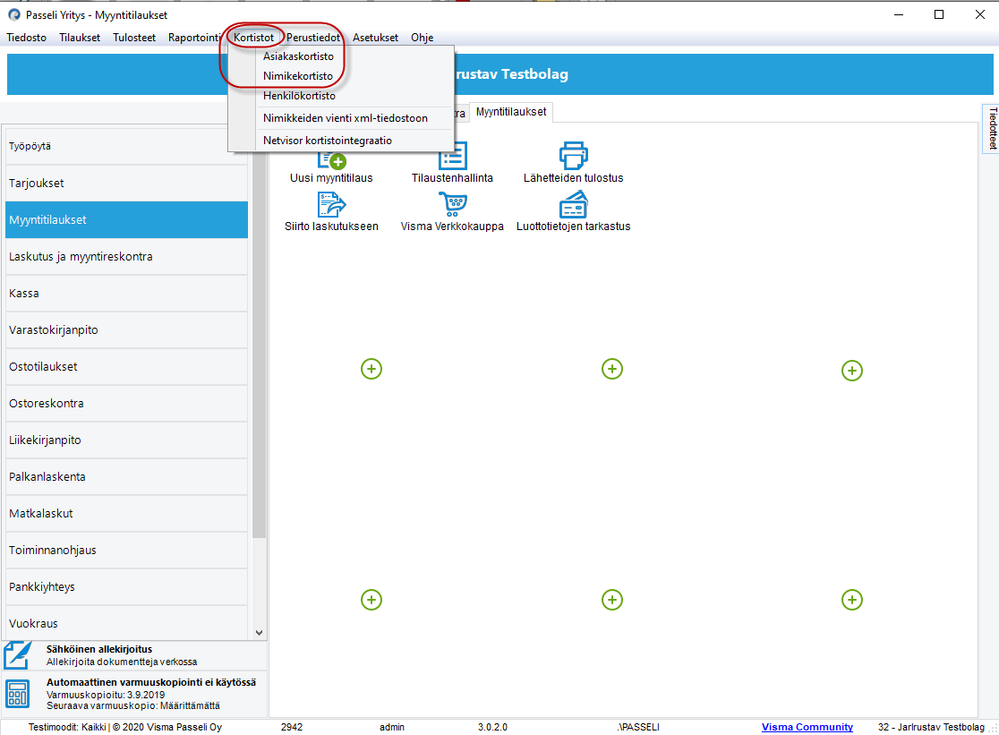
Task: Open Varastokirjanpito module
Action: pos(126,330)
